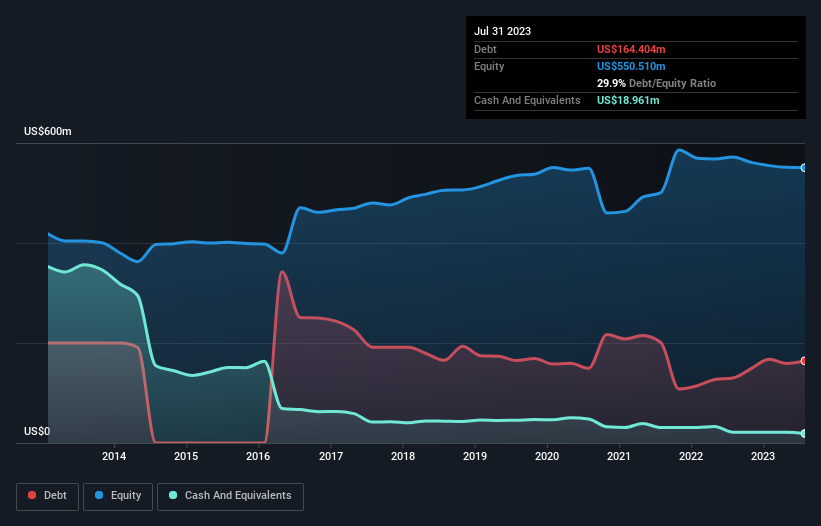Click the 2018 x-axis label
Viewport: 821px width, 526px height.
point(403,456)
